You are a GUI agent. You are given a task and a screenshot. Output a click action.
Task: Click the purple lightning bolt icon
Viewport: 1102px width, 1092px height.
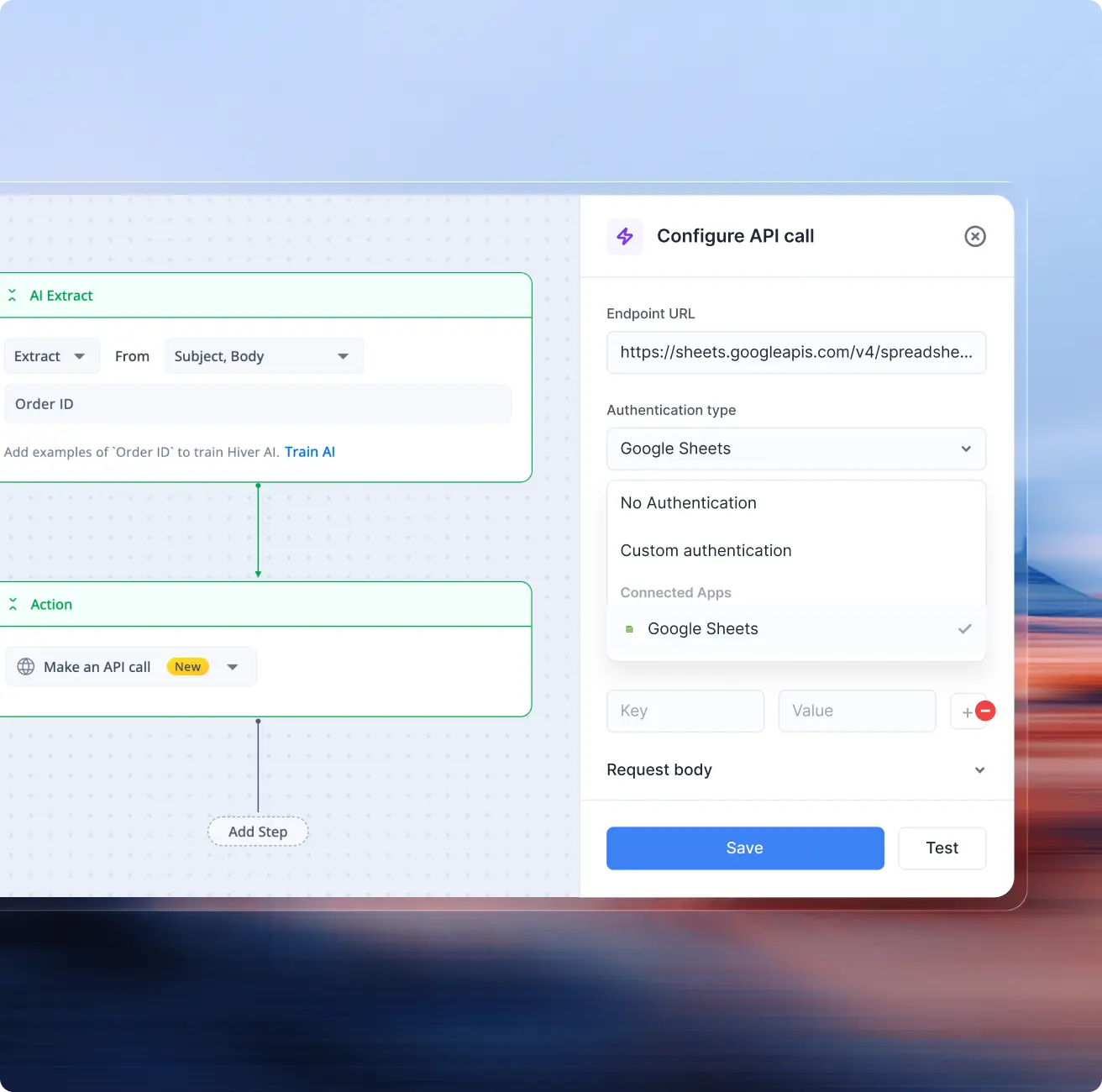[x=625, y=236]
